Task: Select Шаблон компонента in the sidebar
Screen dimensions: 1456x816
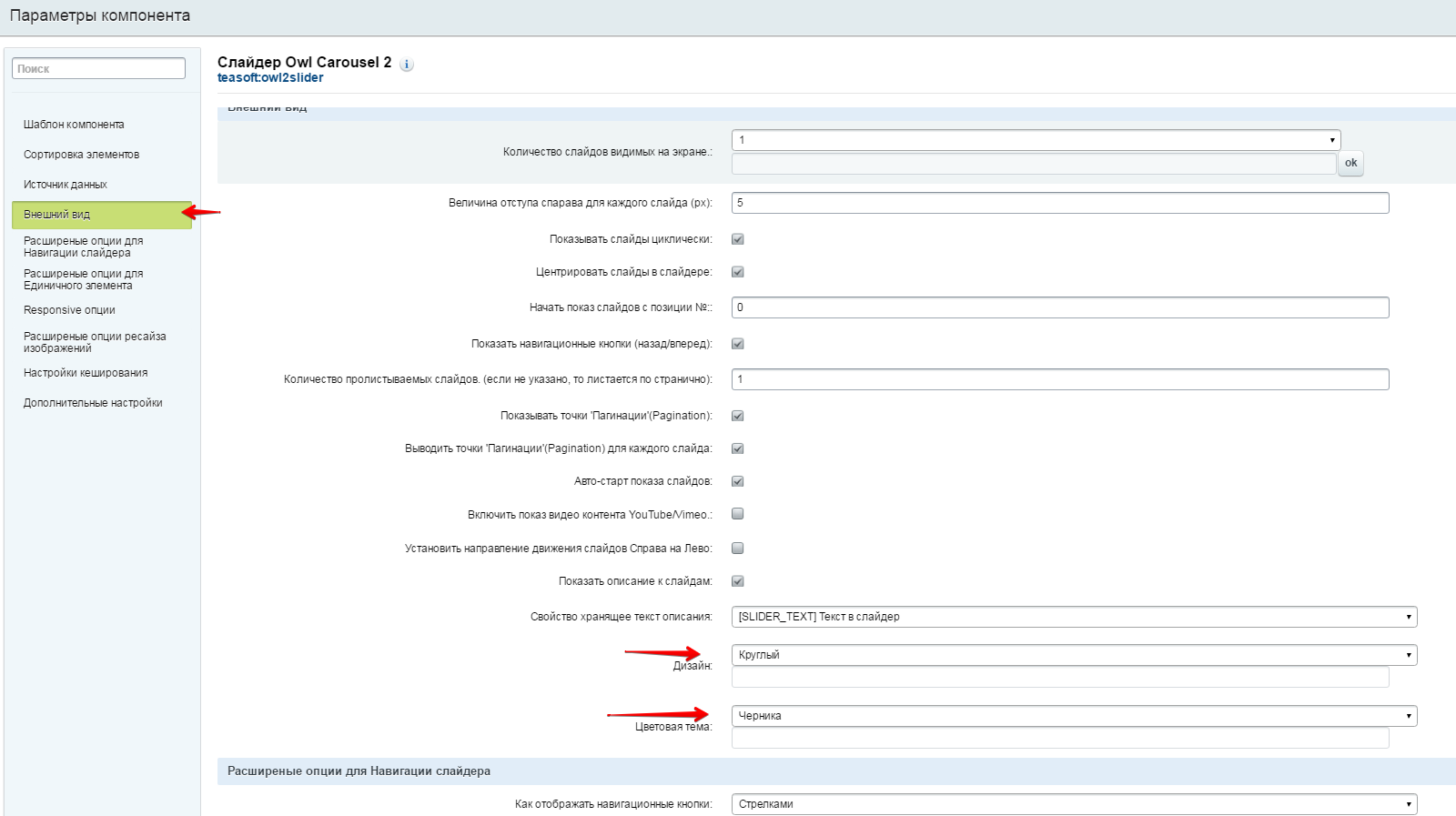Action: (x=74, y=125)
